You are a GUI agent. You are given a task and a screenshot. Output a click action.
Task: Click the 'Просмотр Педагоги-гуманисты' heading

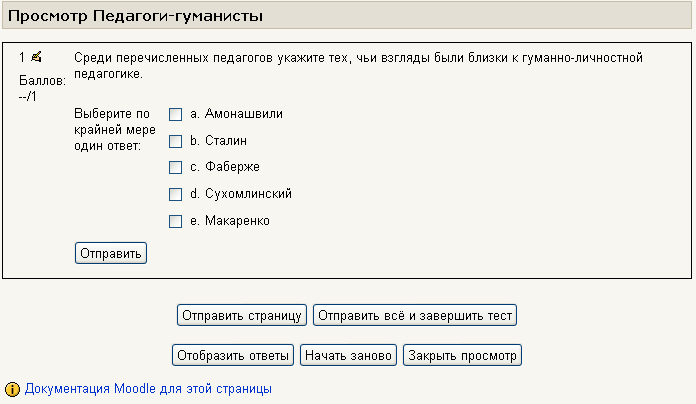[x=136, y=16]
